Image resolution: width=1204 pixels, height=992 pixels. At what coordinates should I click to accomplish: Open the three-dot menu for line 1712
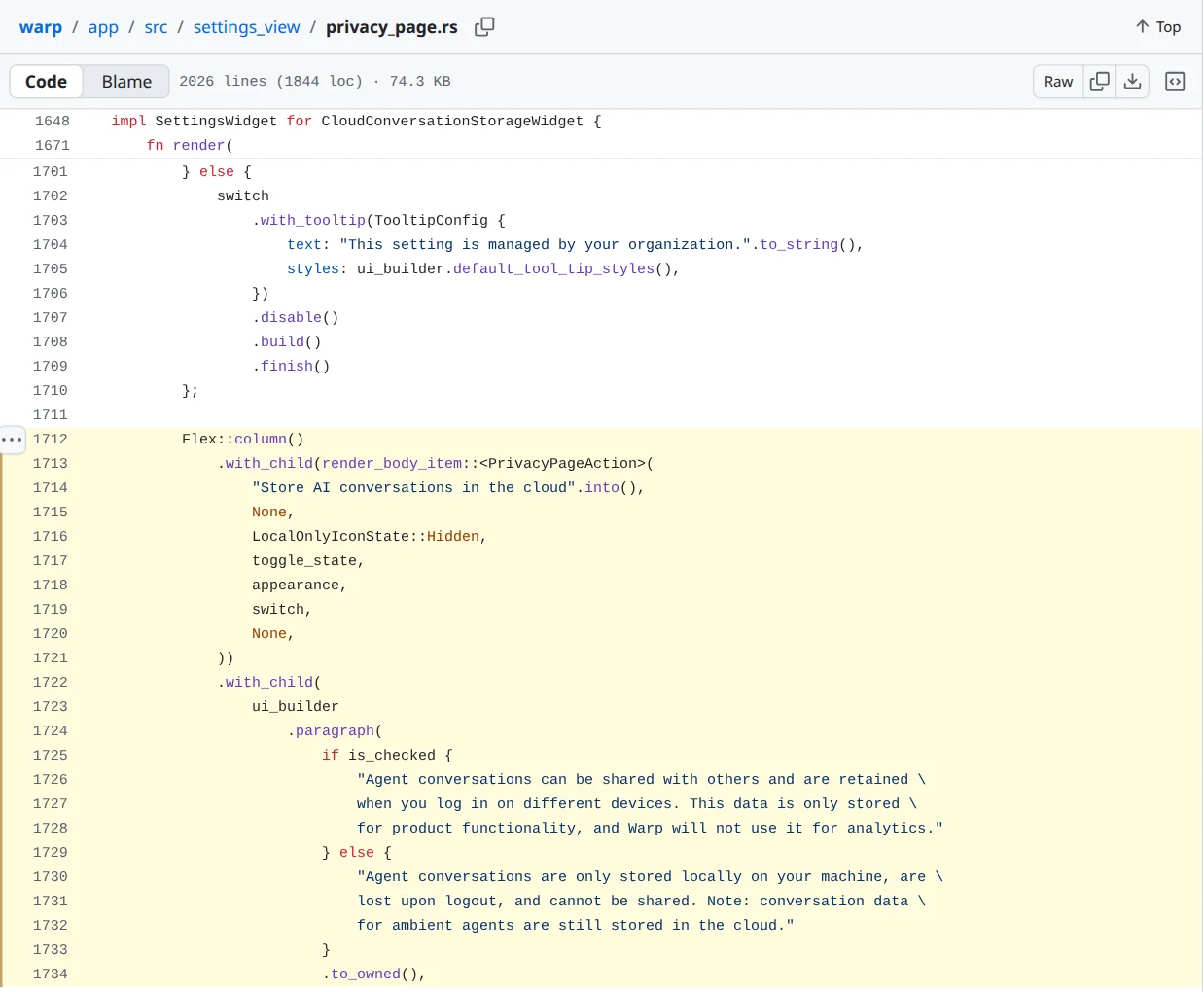point(12,440)
